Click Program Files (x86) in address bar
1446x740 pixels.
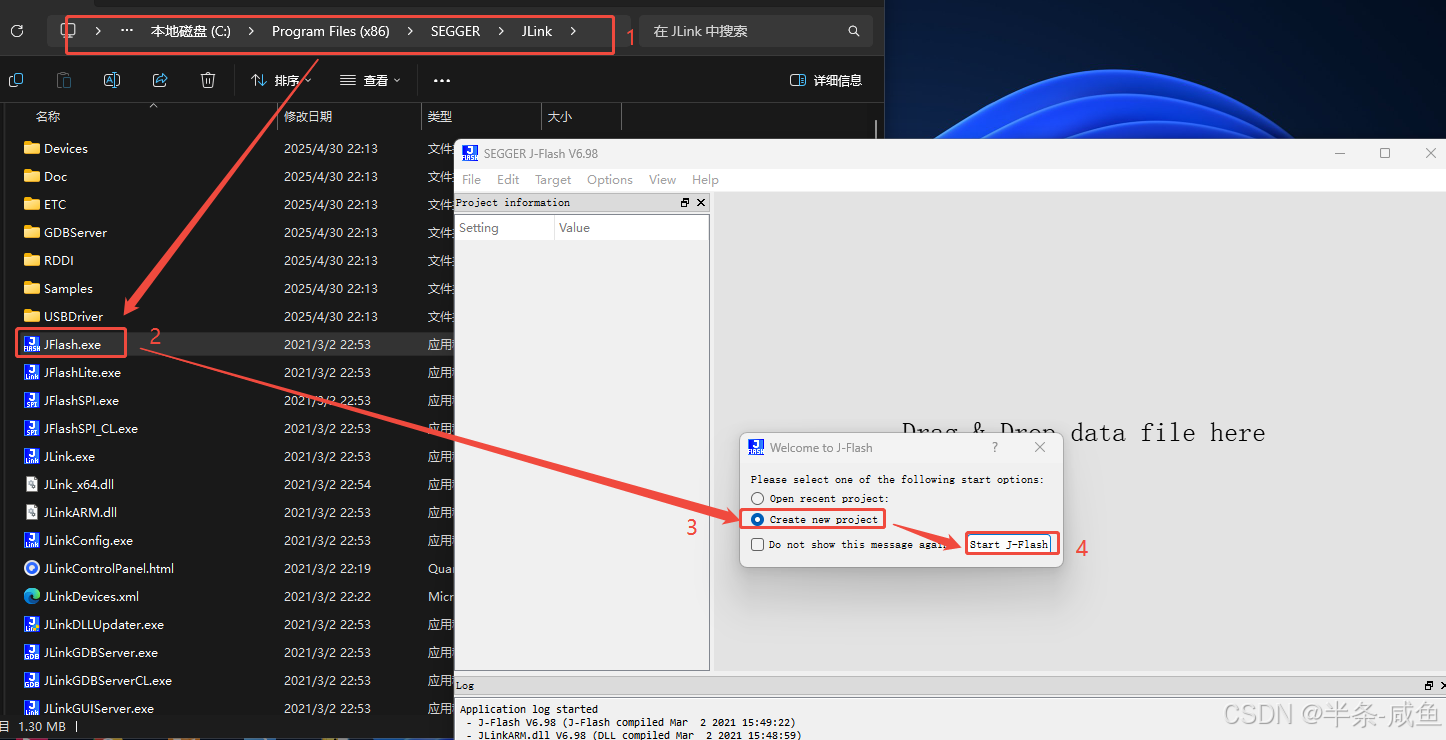point(331,31)
